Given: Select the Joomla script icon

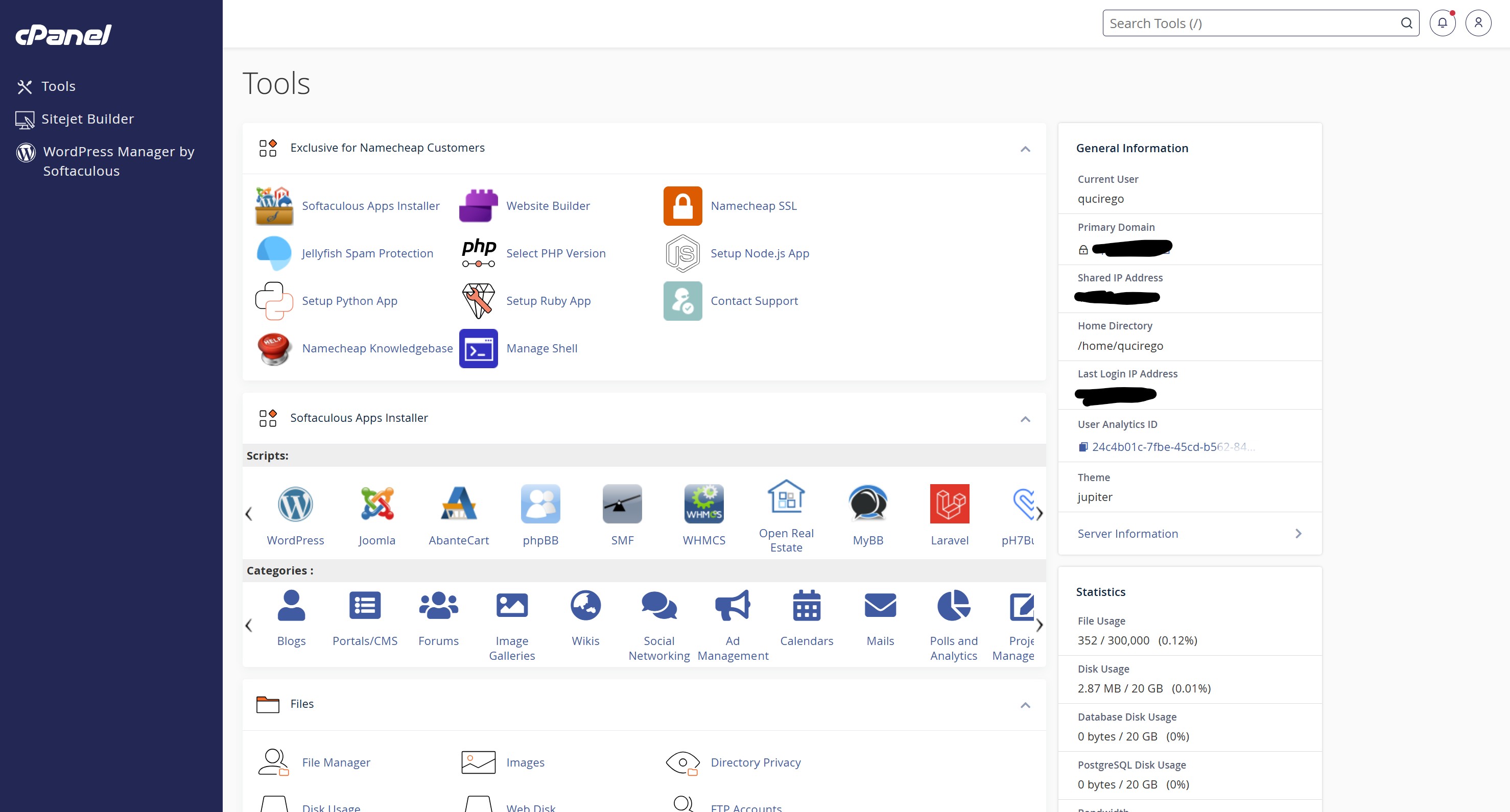Looking at the screenshot, I should pos(377,504).
